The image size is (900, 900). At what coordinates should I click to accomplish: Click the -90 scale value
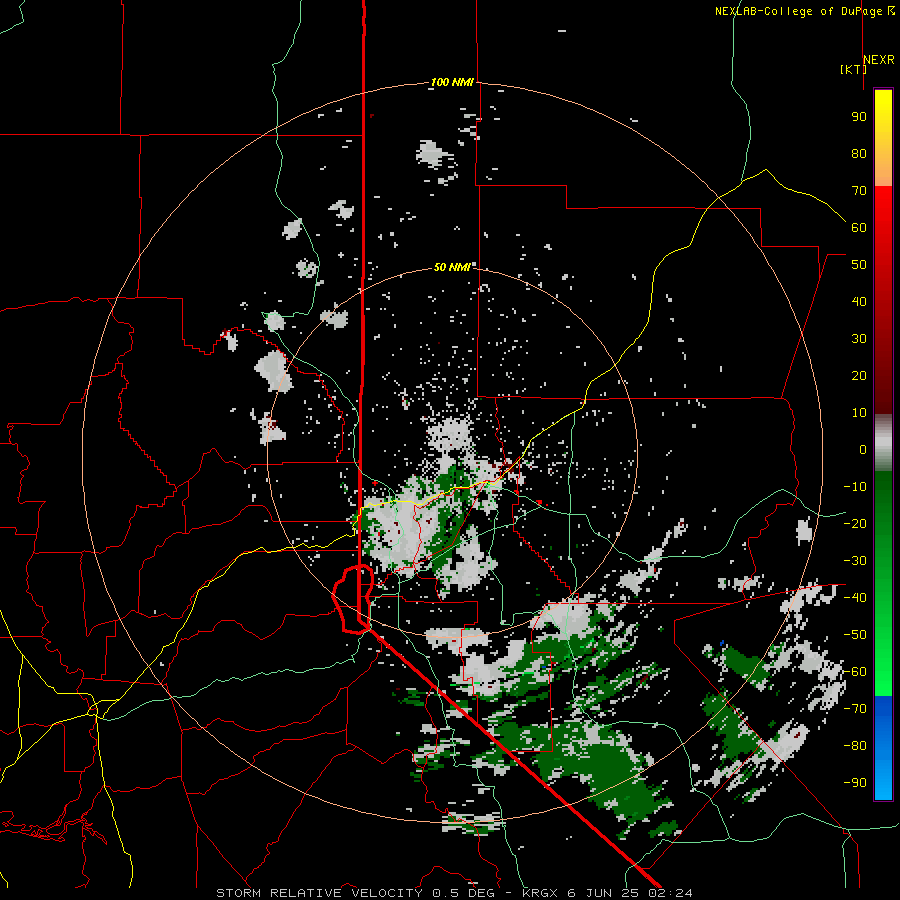[x=855, y=783]
